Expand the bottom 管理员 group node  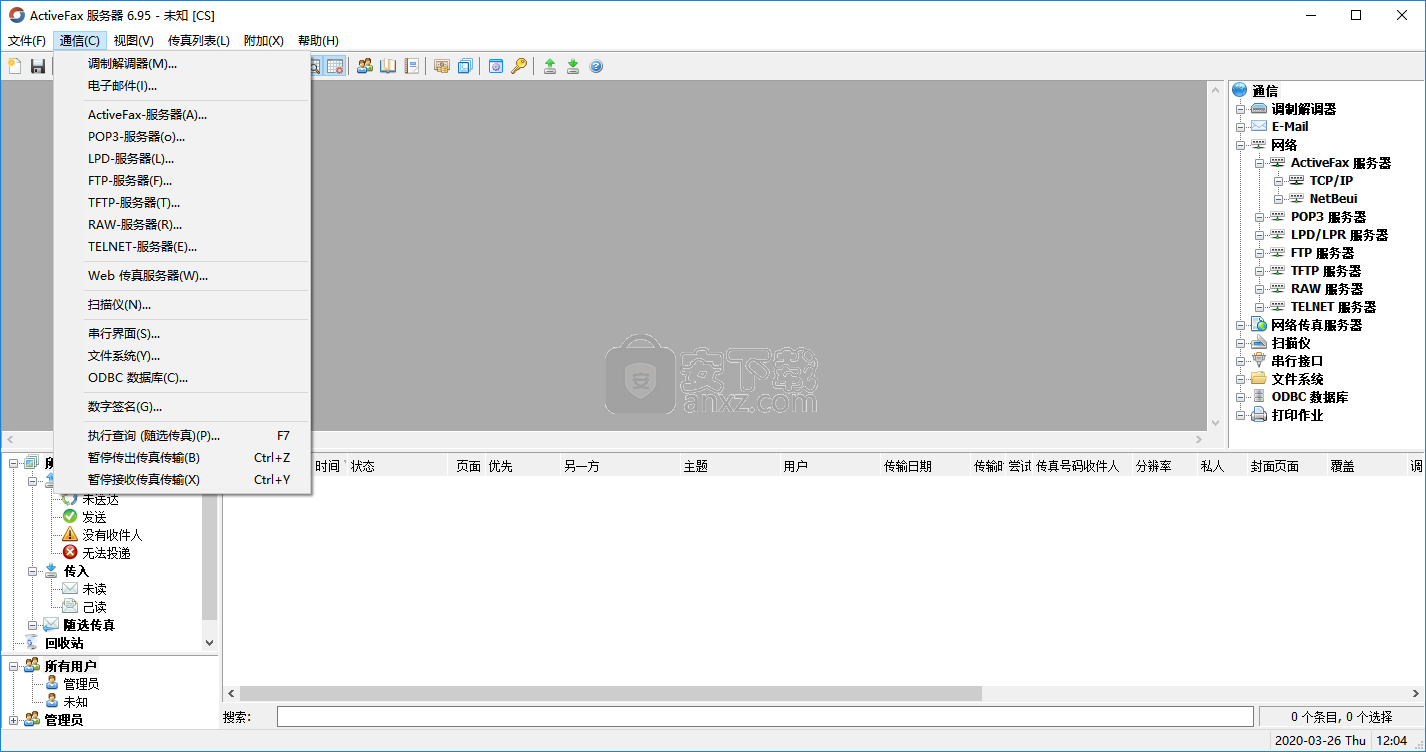[x=14, y=720]
